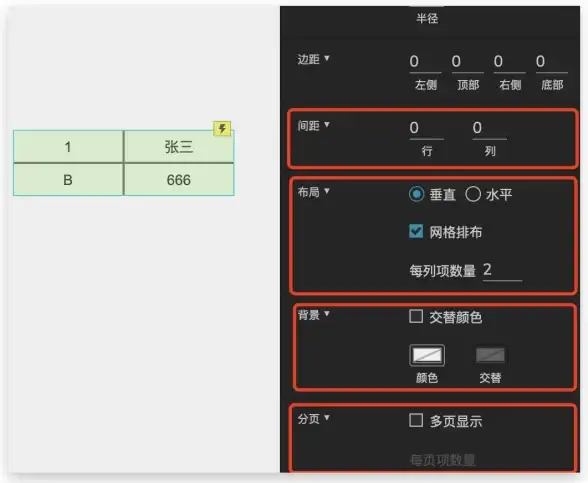Image resolution: width=588 pixels, height=483 pixels.
Task: Click the 分页 section label
Action: (309, 418)
